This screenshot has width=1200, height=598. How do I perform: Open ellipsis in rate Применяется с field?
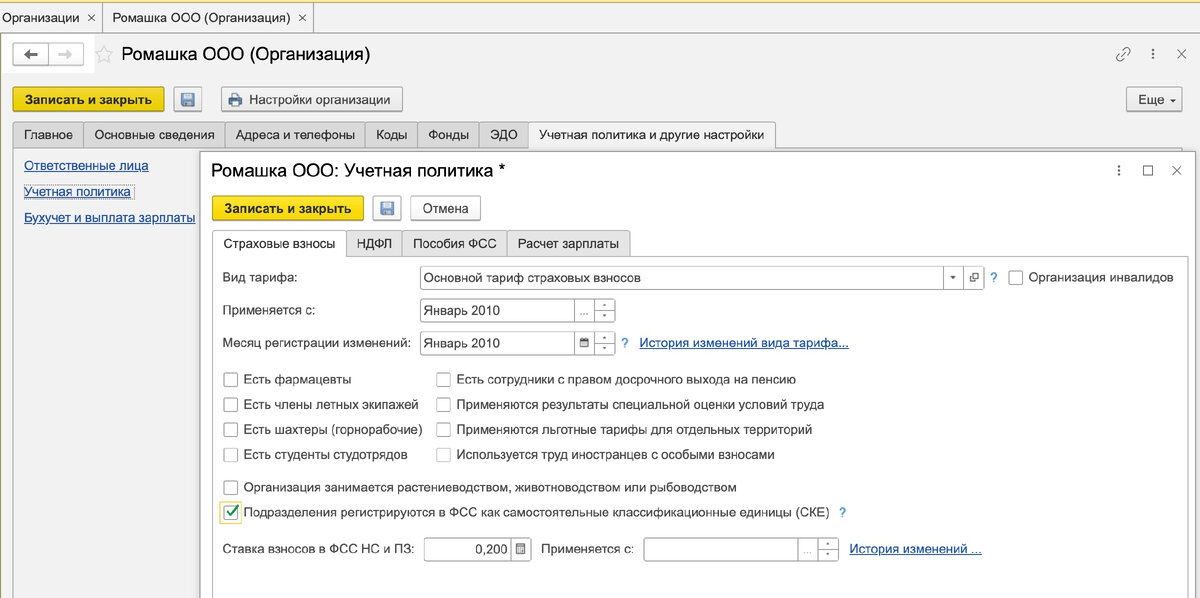[808, 549]
